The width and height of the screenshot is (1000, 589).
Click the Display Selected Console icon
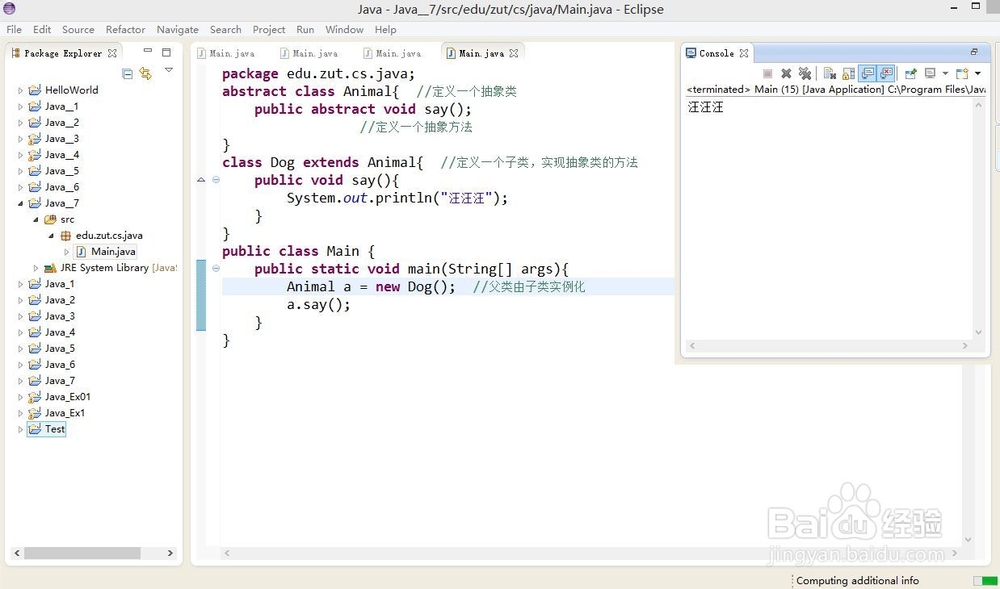point(930,73)
